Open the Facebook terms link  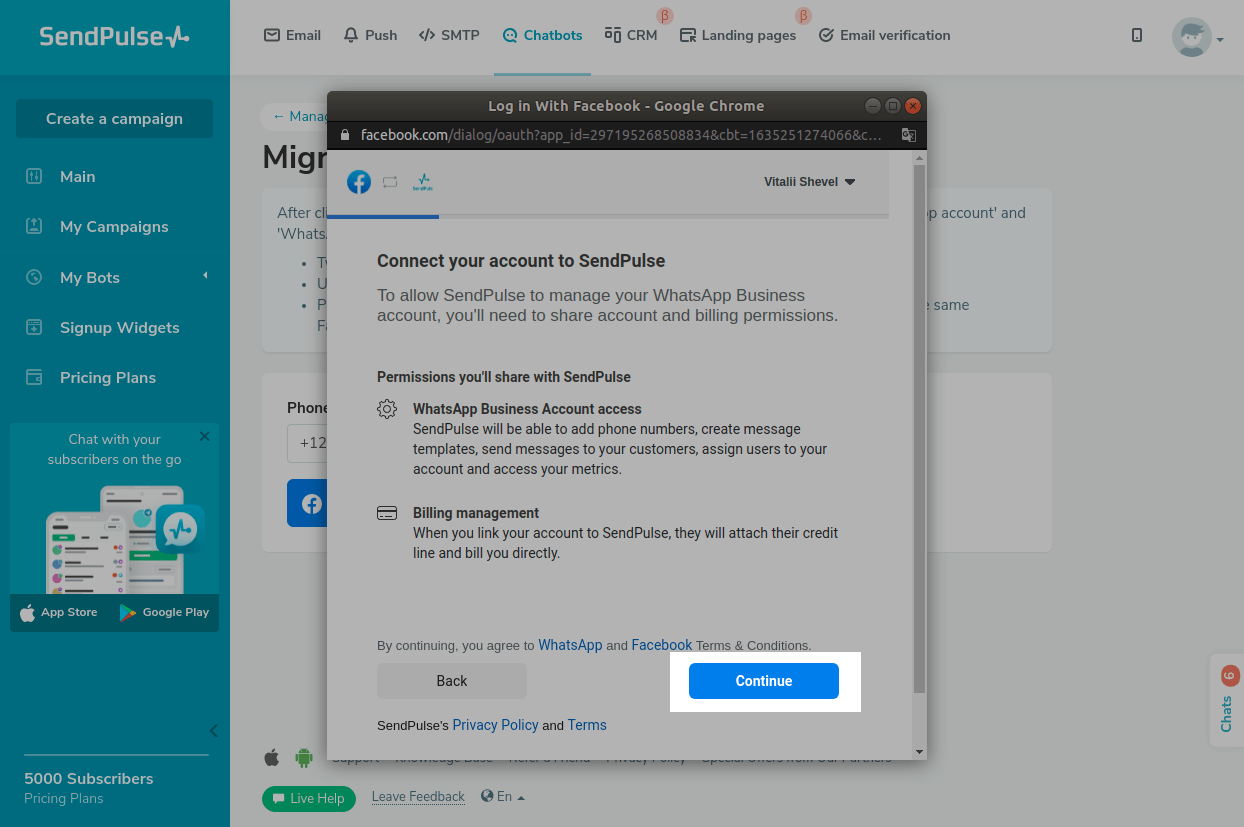click(x=661, y=645)
